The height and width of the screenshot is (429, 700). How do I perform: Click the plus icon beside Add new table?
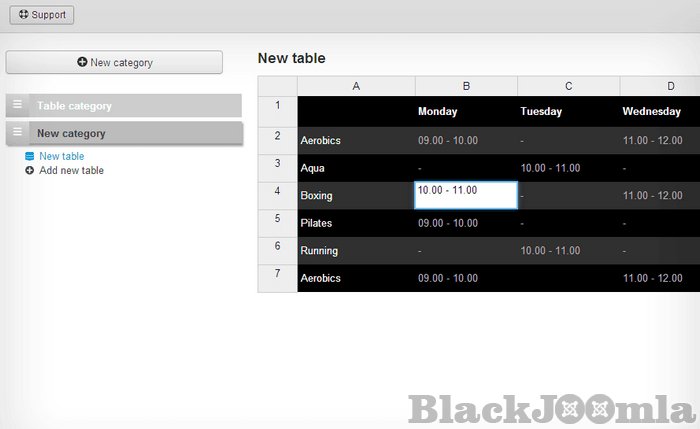pyautogui.click(x=29, y=170)
